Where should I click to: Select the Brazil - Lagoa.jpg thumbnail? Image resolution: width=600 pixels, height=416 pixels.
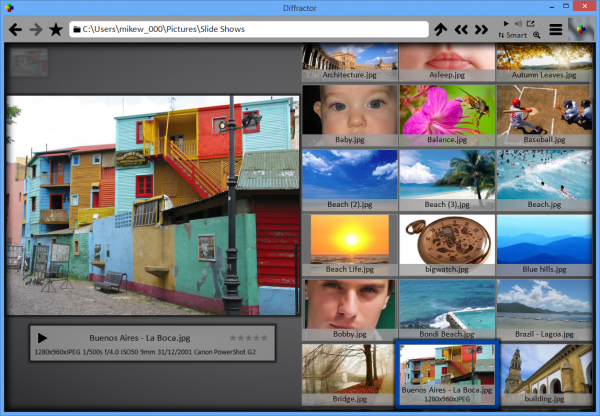tap(544, 309)
